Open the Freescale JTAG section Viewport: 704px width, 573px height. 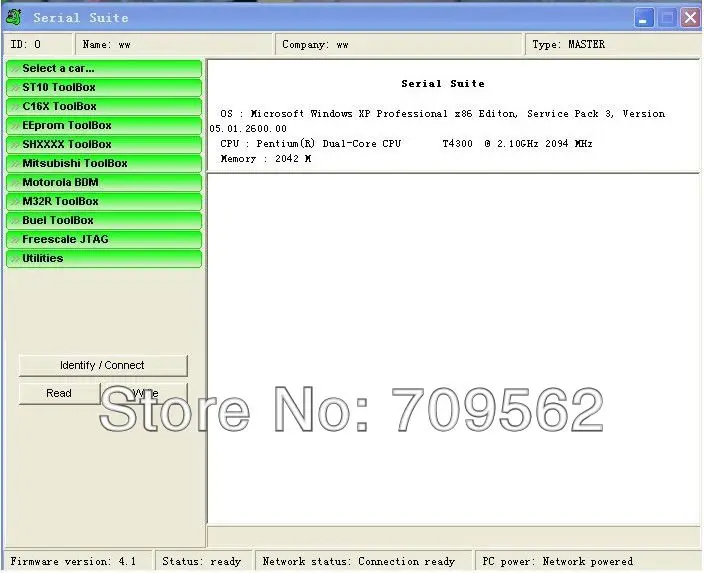pyautogui.click(x=104, y=239)
